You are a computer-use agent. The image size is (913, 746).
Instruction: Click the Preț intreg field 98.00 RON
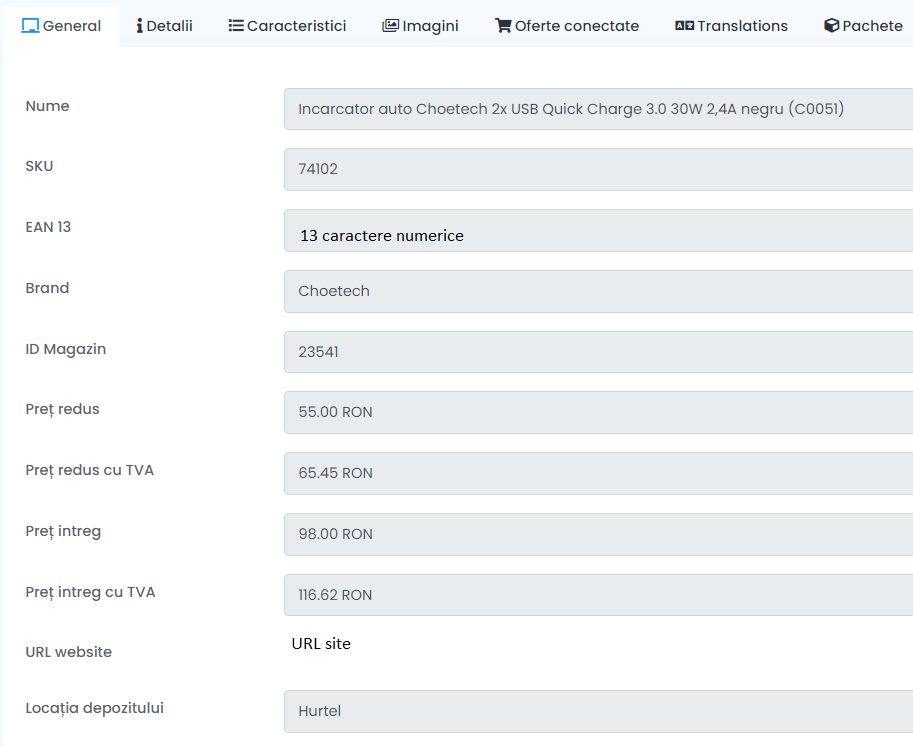[x=599, y=535]
